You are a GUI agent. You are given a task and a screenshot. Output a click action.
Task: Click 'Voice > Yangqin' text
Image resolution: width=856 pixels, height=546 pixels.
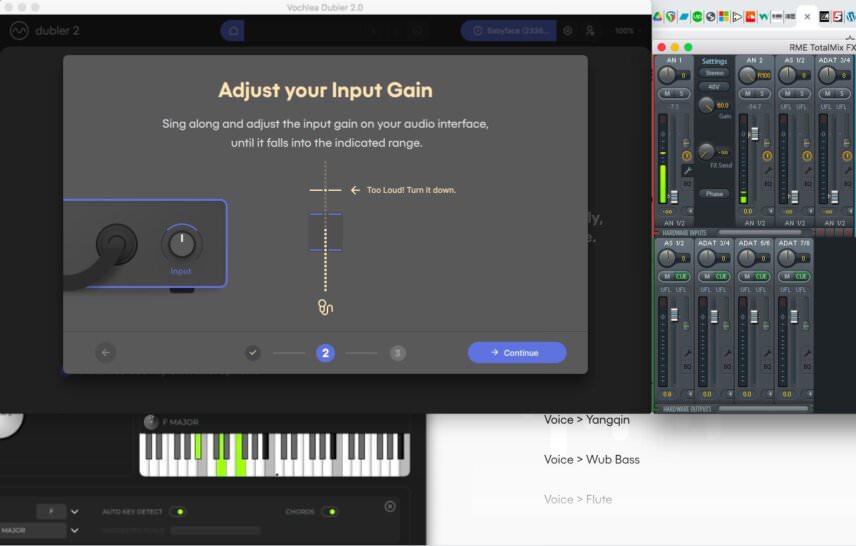[587, 420]
